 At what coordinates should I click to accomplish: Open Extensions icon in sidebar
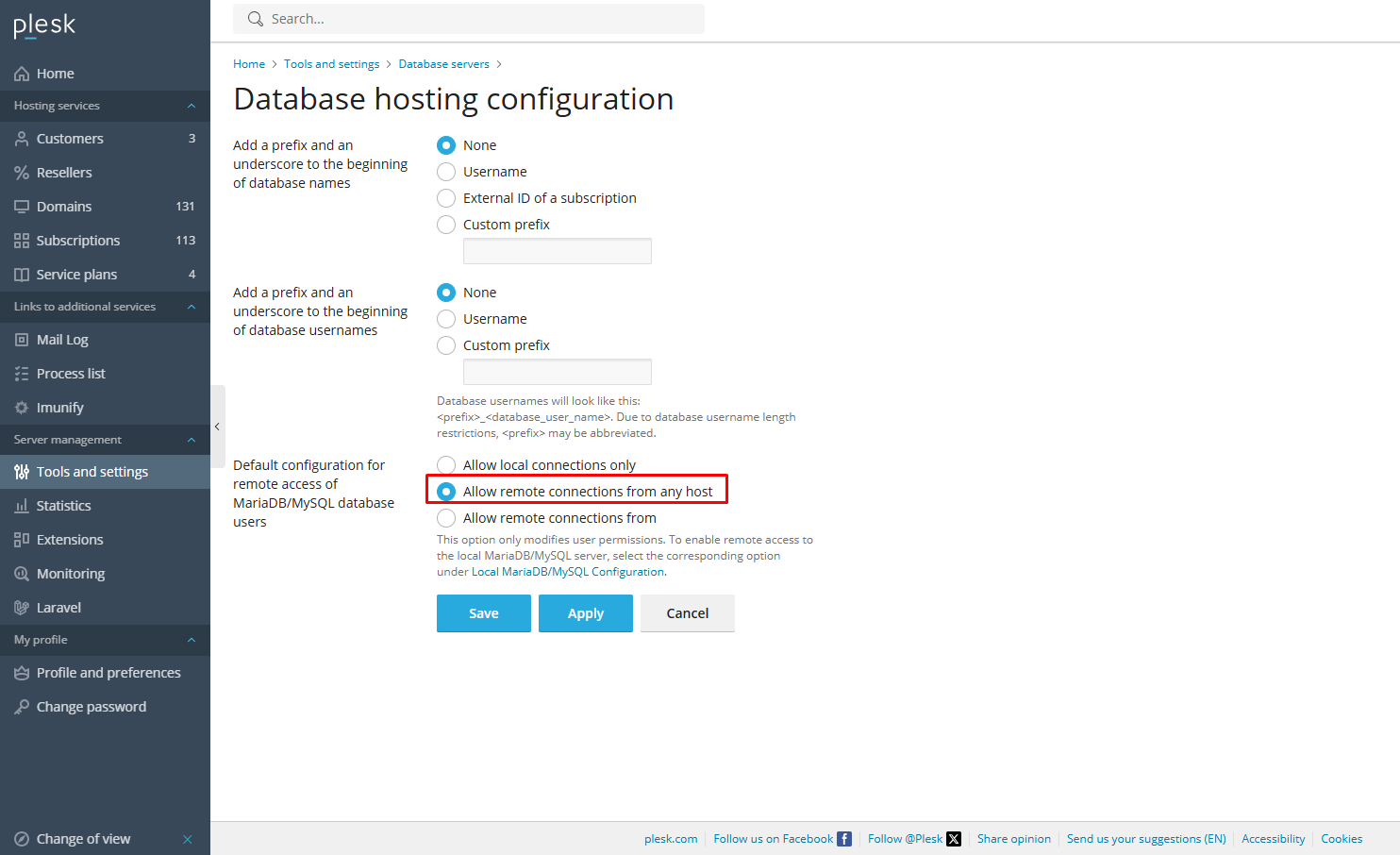22,540
